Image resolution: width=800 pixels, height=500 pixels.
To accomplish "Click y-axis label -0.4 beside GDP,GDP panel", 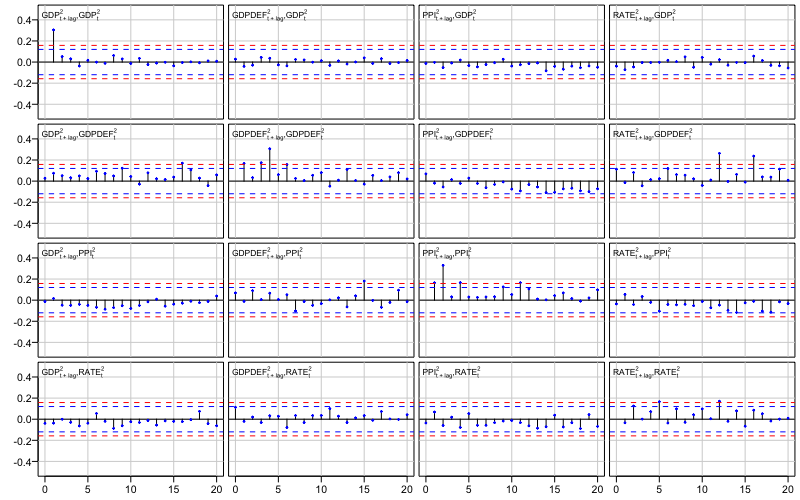I will click(24, 105).
